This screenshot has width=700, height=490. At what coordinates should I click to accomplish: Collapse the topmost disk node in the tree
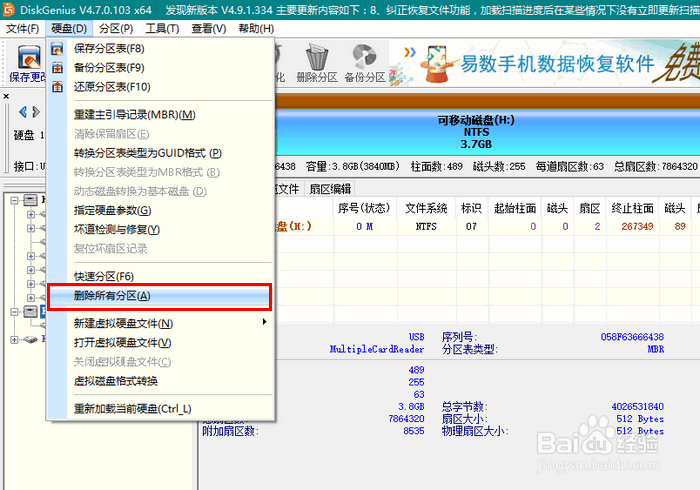(x=14, y=200)
